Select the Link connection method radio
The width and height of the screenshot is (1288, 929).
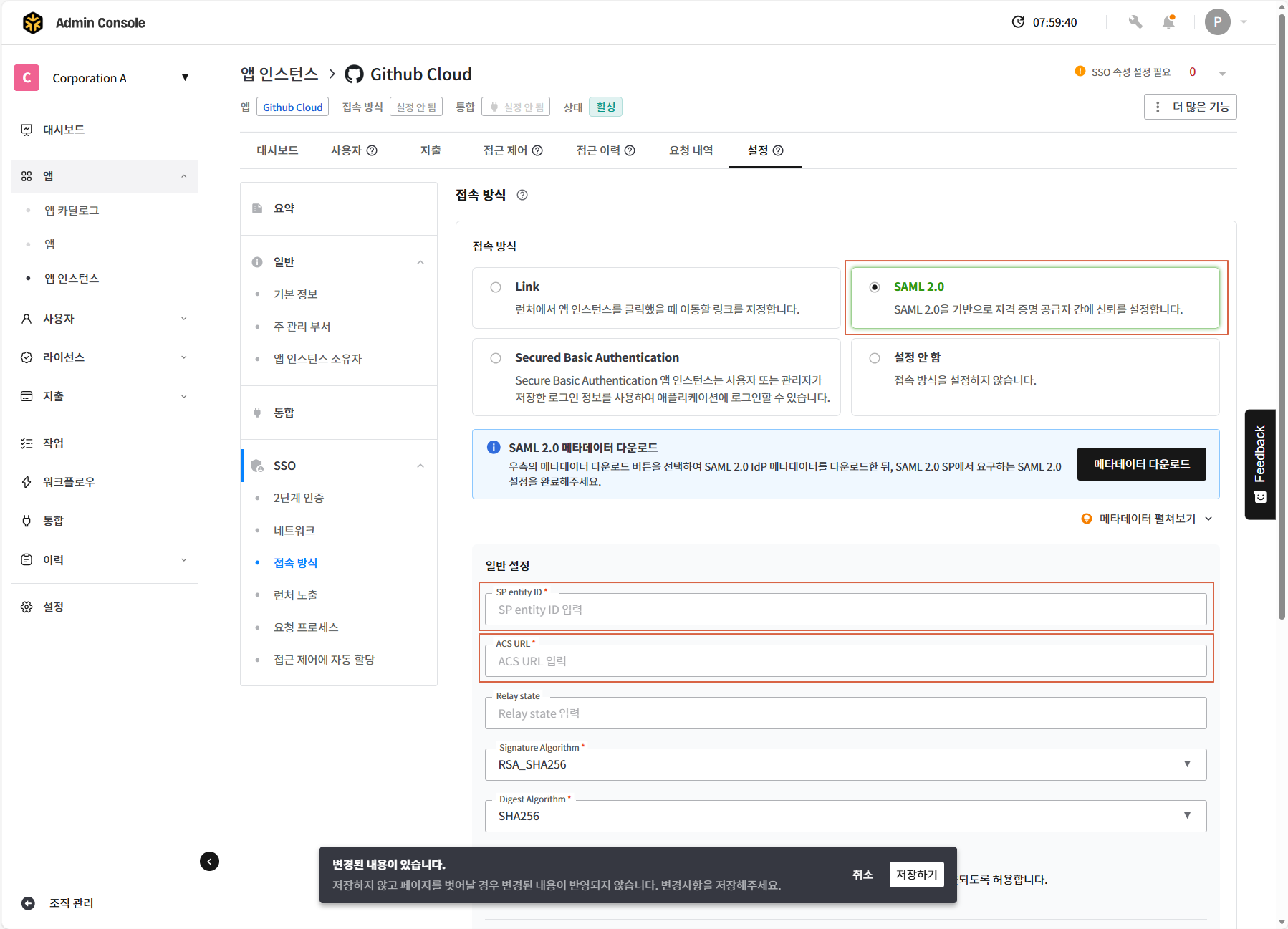pos(496,287)
